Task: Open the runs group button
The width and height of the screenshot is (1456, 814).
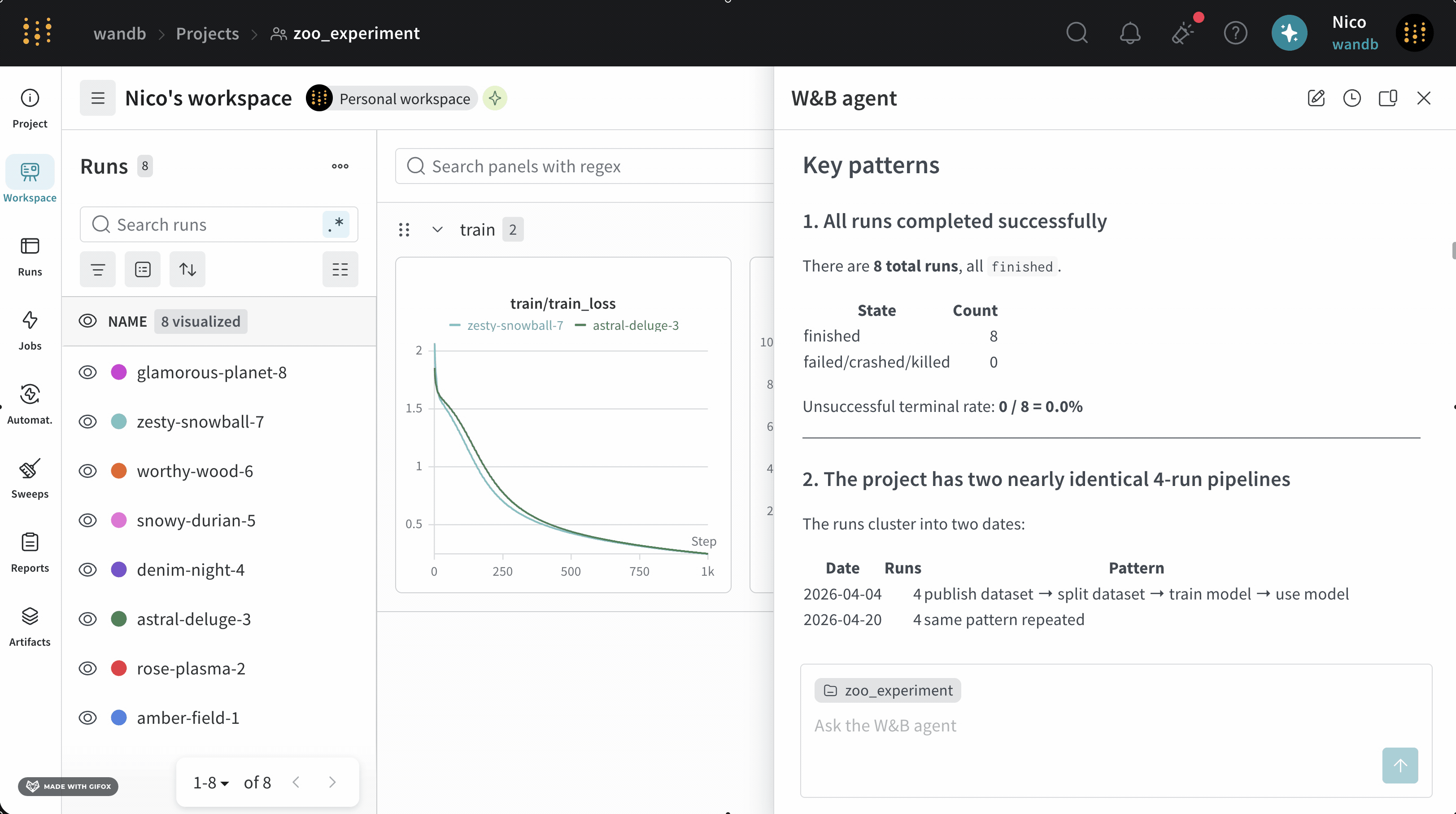Action: pyautogui.click(x=143, y=269)
